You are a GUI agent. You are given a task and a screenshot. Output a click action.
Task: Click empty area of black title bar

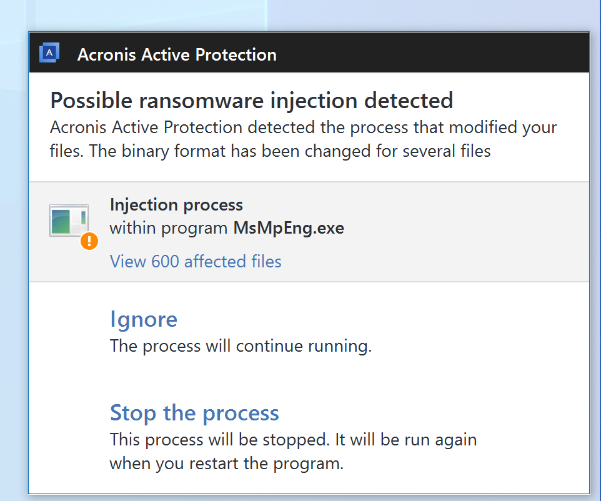pyautogui.click(x=433, y=53)
